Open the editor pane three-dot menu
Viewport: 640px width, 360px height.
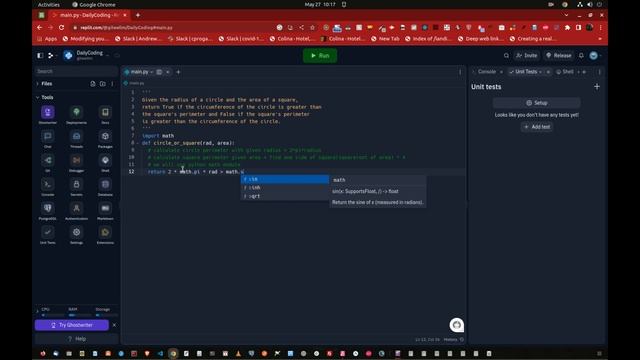point(460,72)
